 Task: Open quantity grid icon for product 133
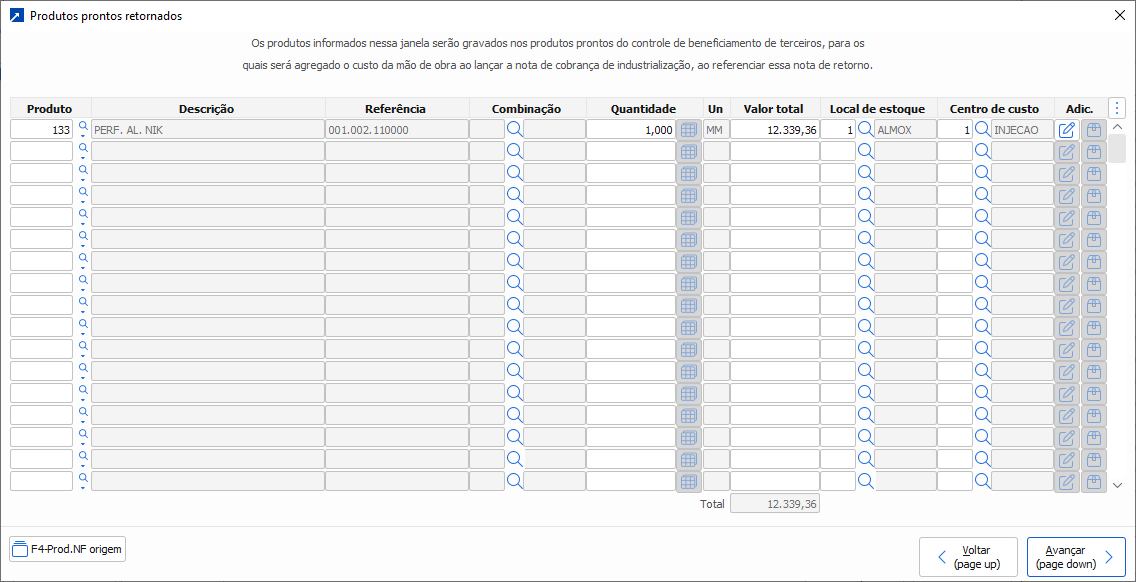pyautogui.click(x=689, y=129)
